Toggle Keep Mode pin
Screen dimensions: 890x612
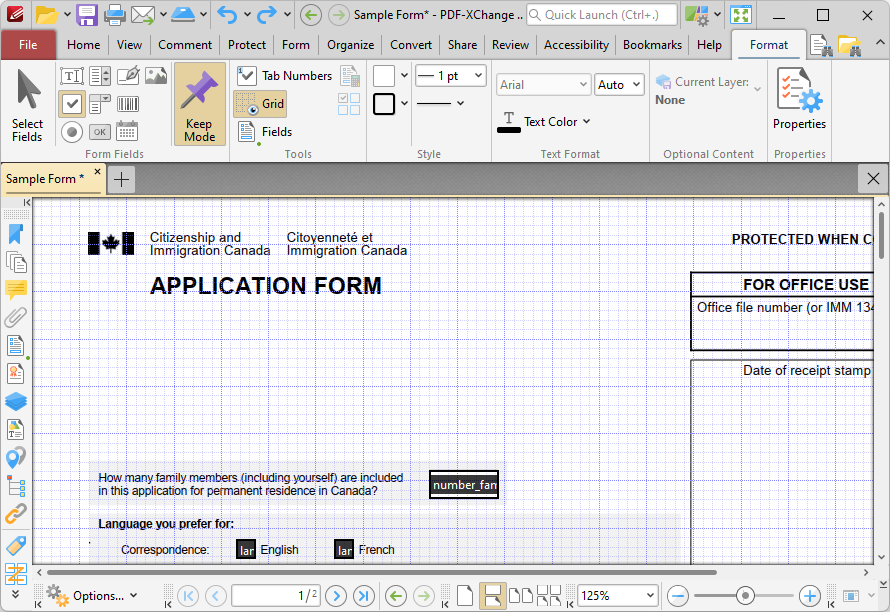coord(200,104)
